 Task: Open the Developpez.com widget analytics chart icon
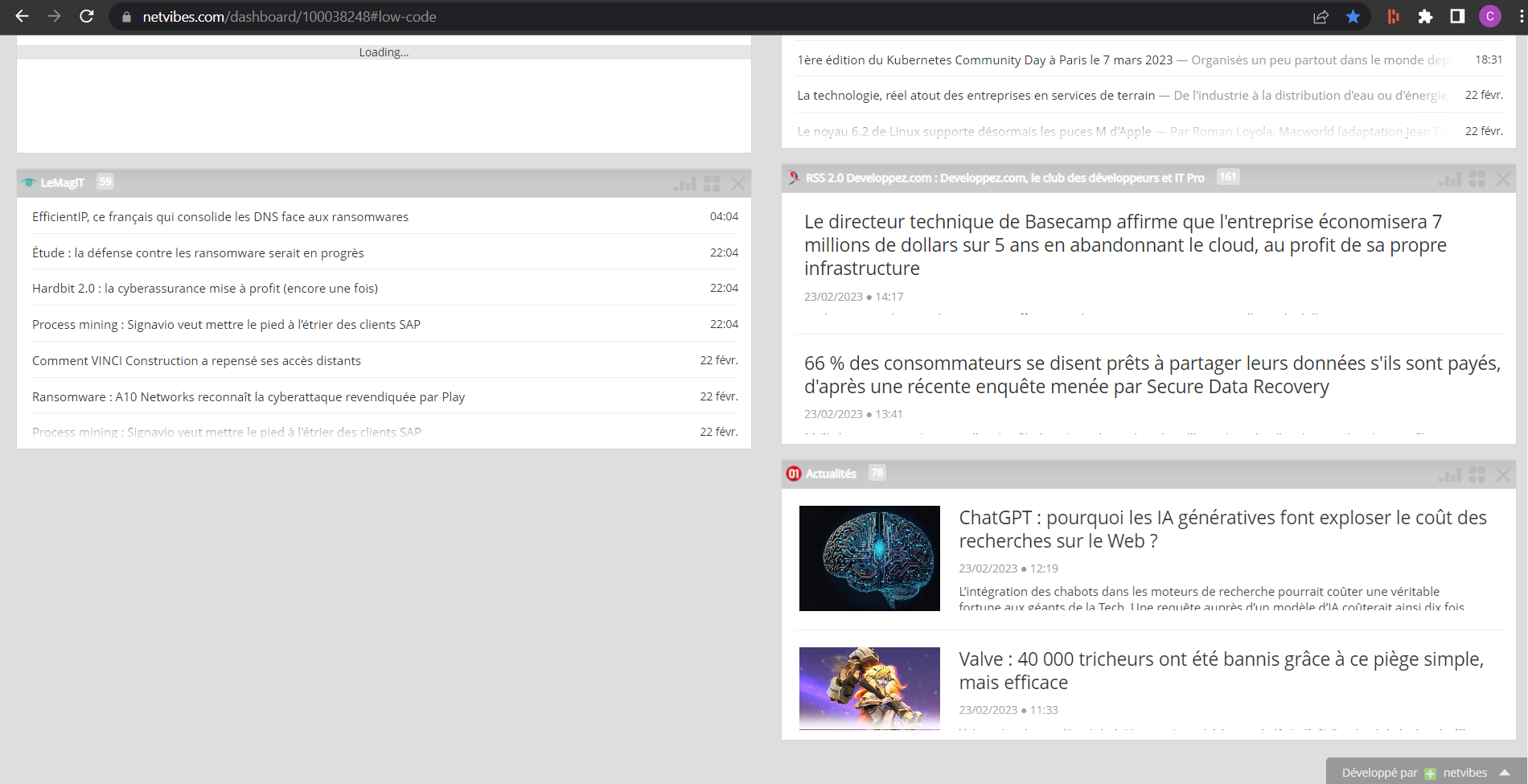click(x=1450, y=179)
